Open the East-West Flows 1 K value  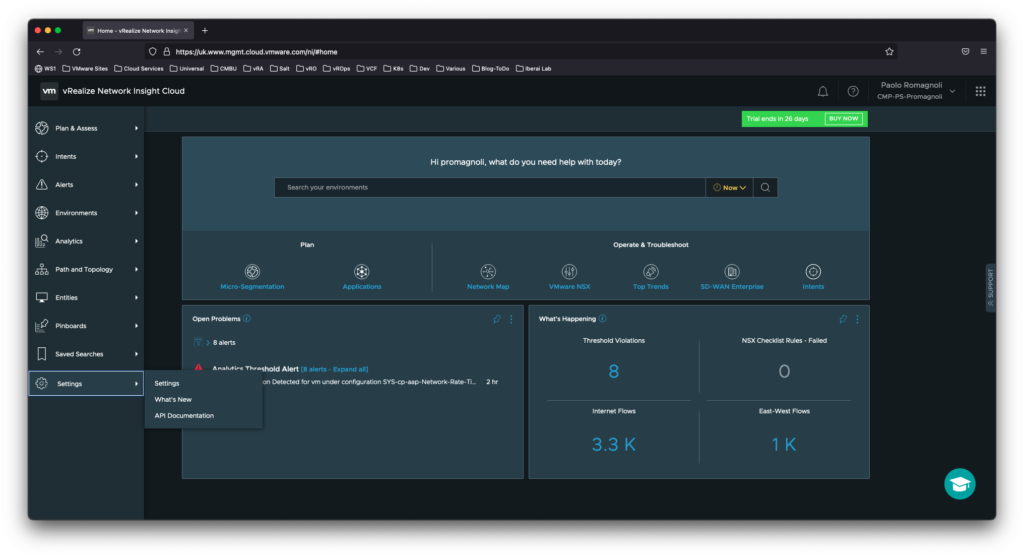(784, 445)
